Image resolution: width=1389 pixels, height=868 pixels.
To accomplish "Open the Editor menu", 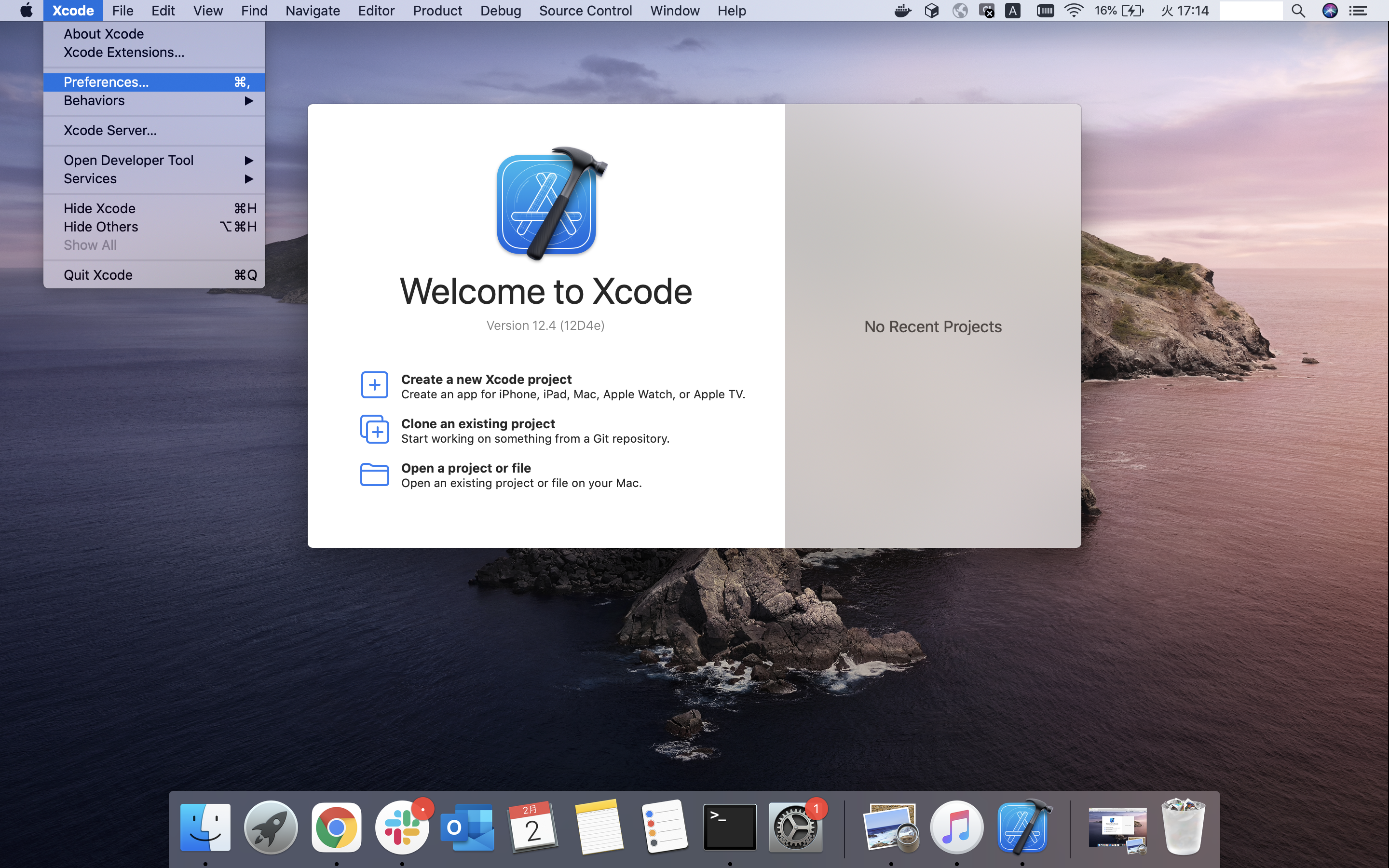I will click(x=377, y=10).
